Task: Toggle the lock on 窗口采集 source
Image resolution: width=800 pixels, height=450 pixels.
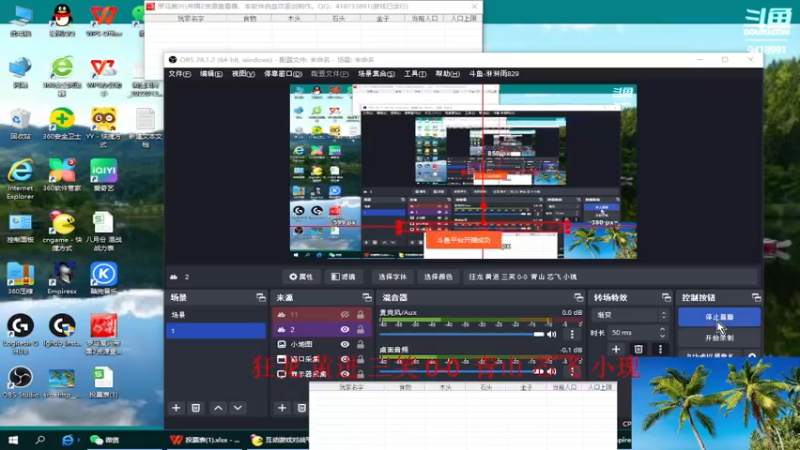Action: click(x=361, y=359)
